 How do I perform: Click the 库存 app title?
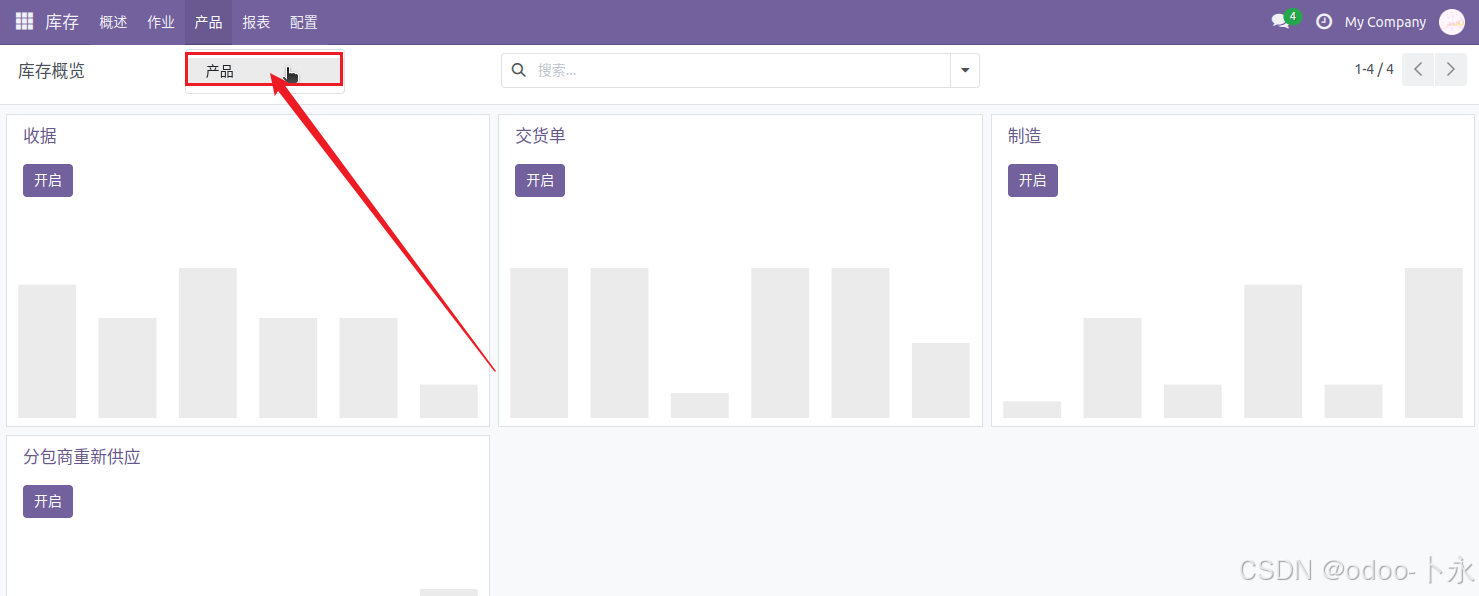pyautogui.click(x=62, y=22)
